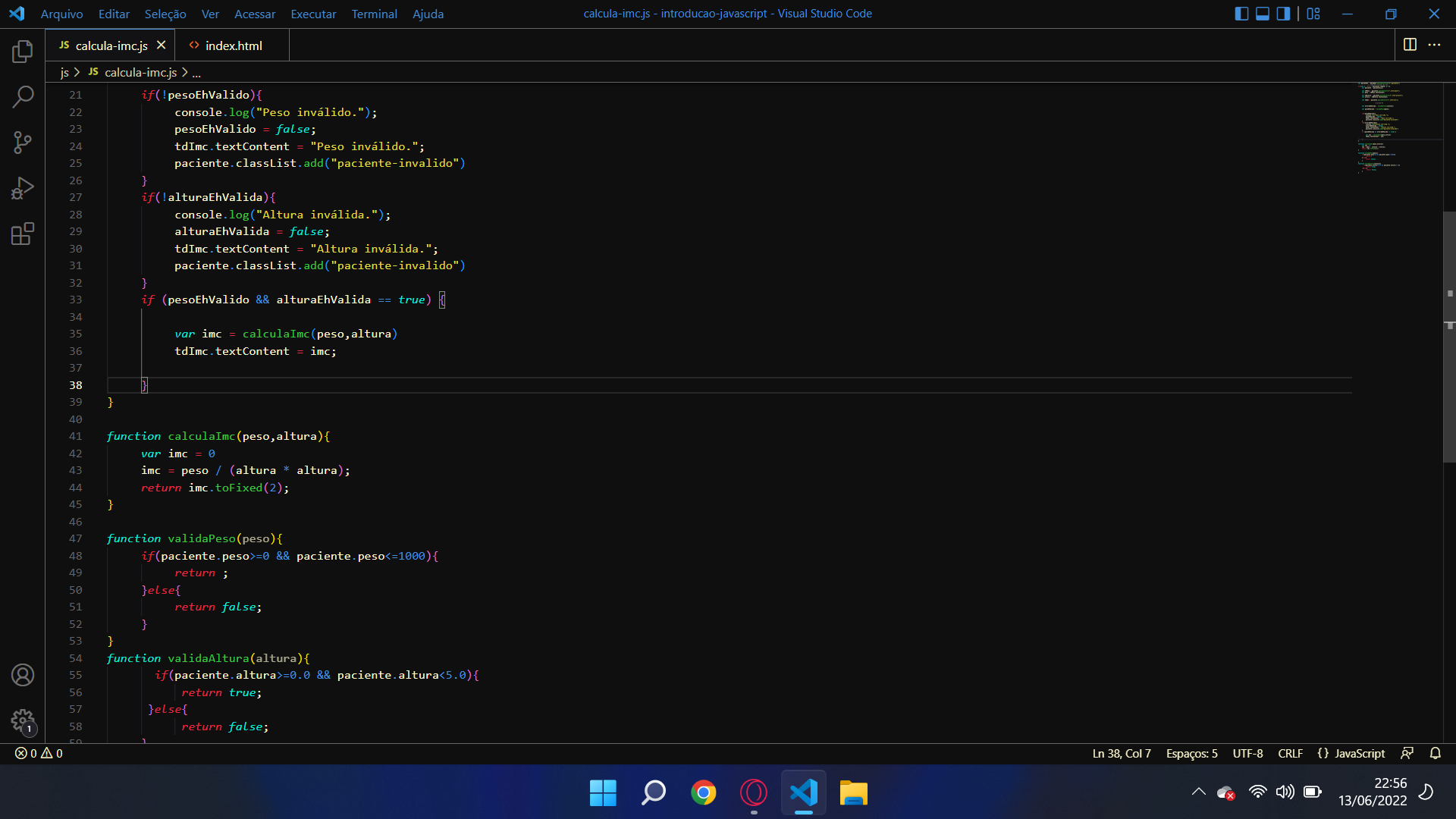
Task: Show hidden tray icons chevron
Action: pos(1198,792)
